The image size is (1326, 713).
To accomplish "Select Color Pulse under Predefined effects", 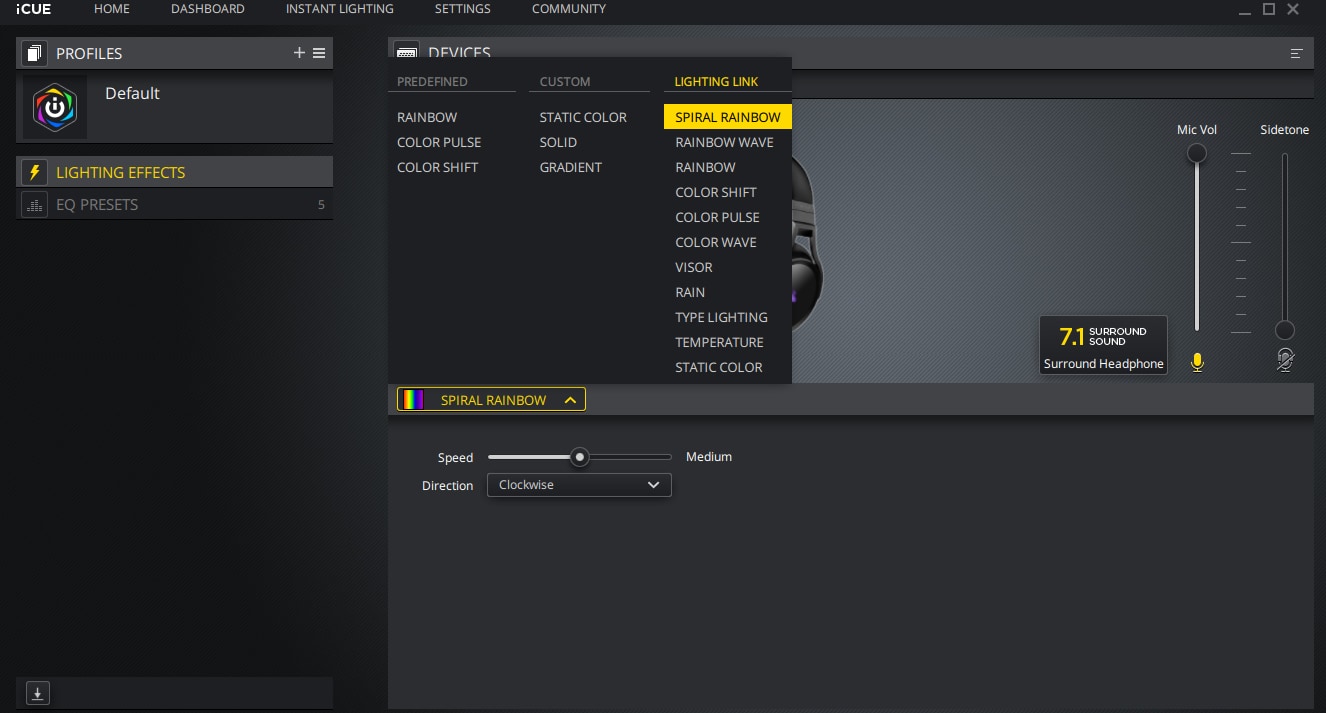I will coord(439,142).
